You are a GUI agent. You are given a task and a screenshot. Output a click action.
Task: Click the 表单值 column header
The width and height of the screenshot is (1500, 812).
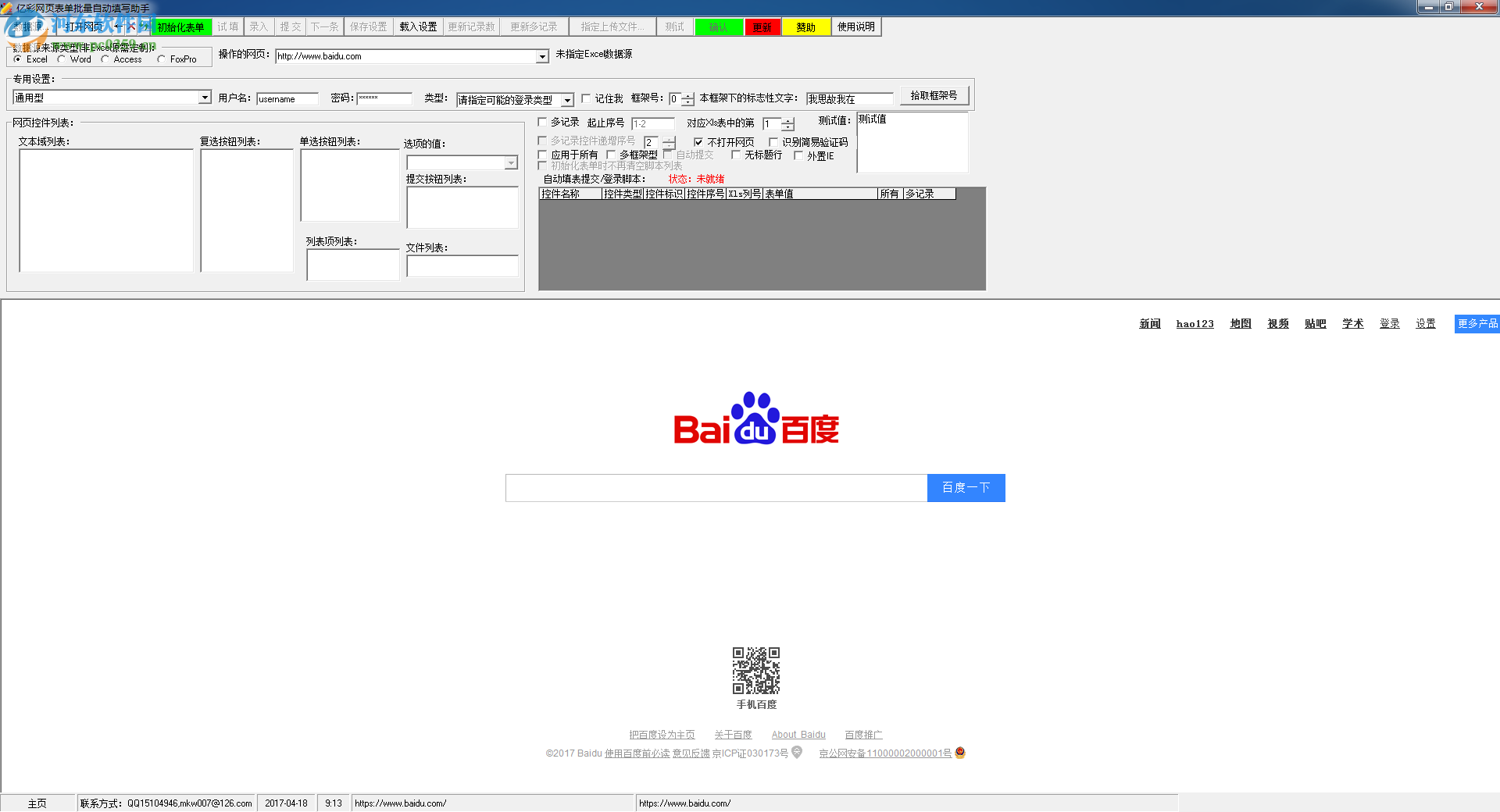821,194
